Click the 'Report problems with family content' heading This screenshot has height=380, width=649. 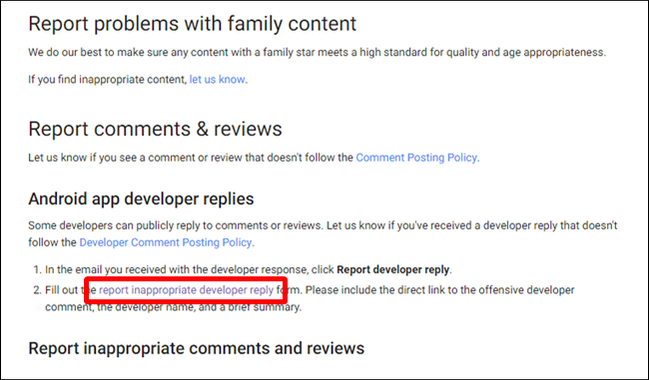[x=192, y=24]
